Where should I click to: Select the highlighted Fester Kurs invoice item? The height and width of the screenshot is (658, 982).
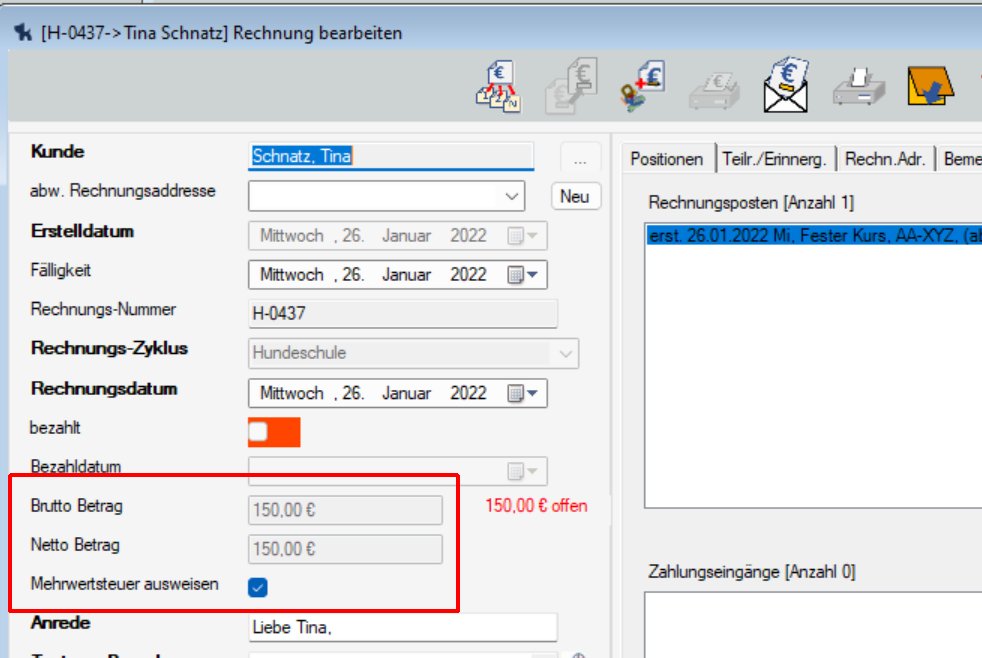point(812,235)
